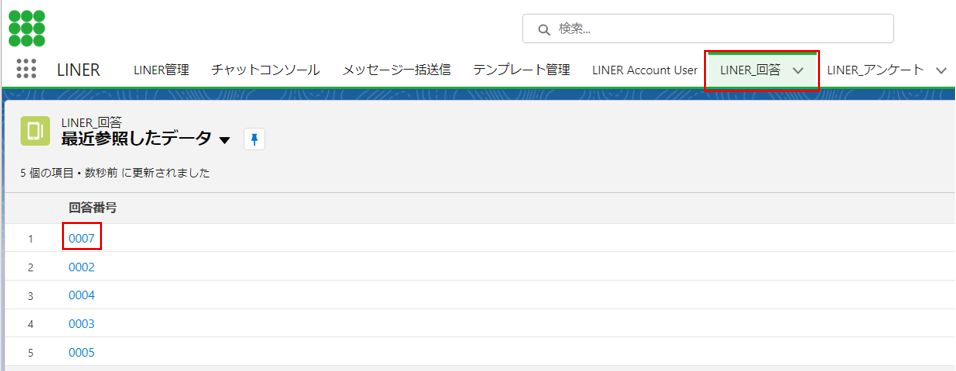Open the App Launcher grid icon
Viewport: 956px width, 371px height.
coord(26,69)
